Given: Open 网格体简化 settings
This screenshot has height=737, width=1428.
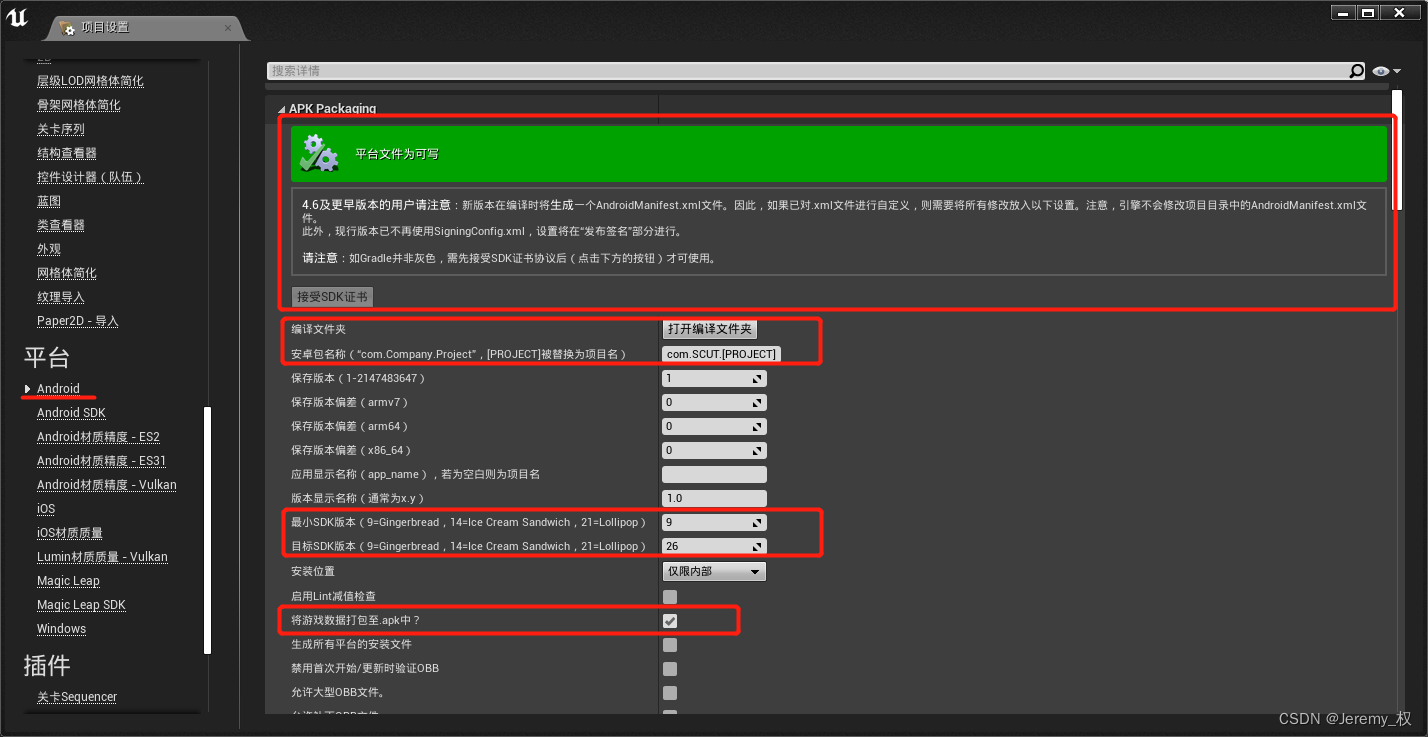Looking at the screenshot, I should [x=67, y=273].
